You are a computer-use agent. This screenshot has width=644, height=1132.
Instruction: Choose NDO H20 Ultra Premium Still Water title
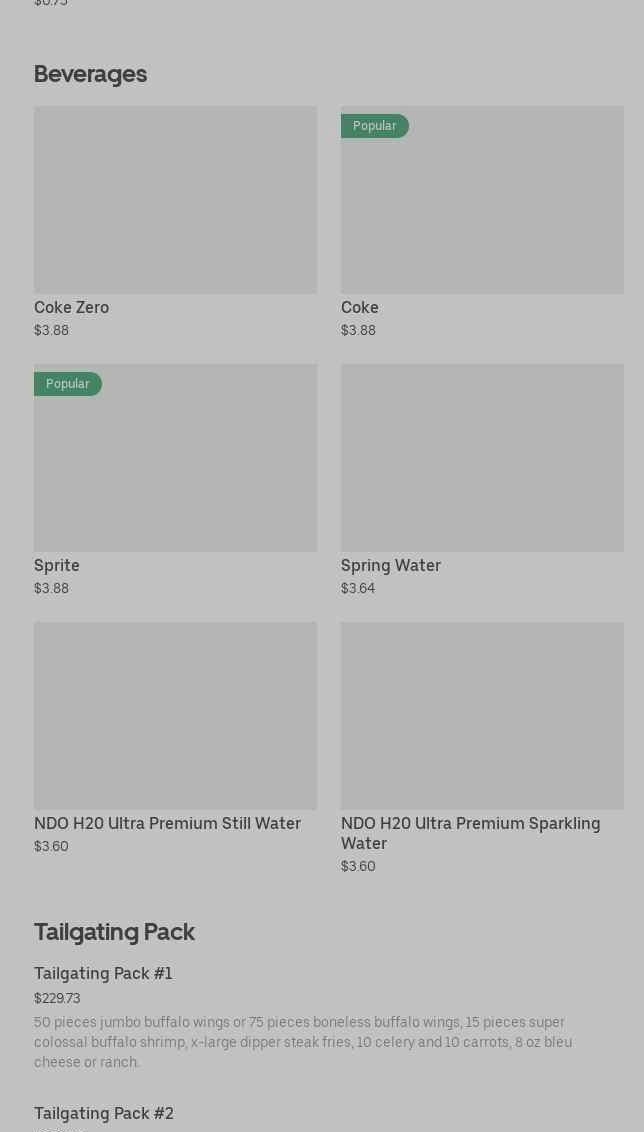(x=167, y=823)
